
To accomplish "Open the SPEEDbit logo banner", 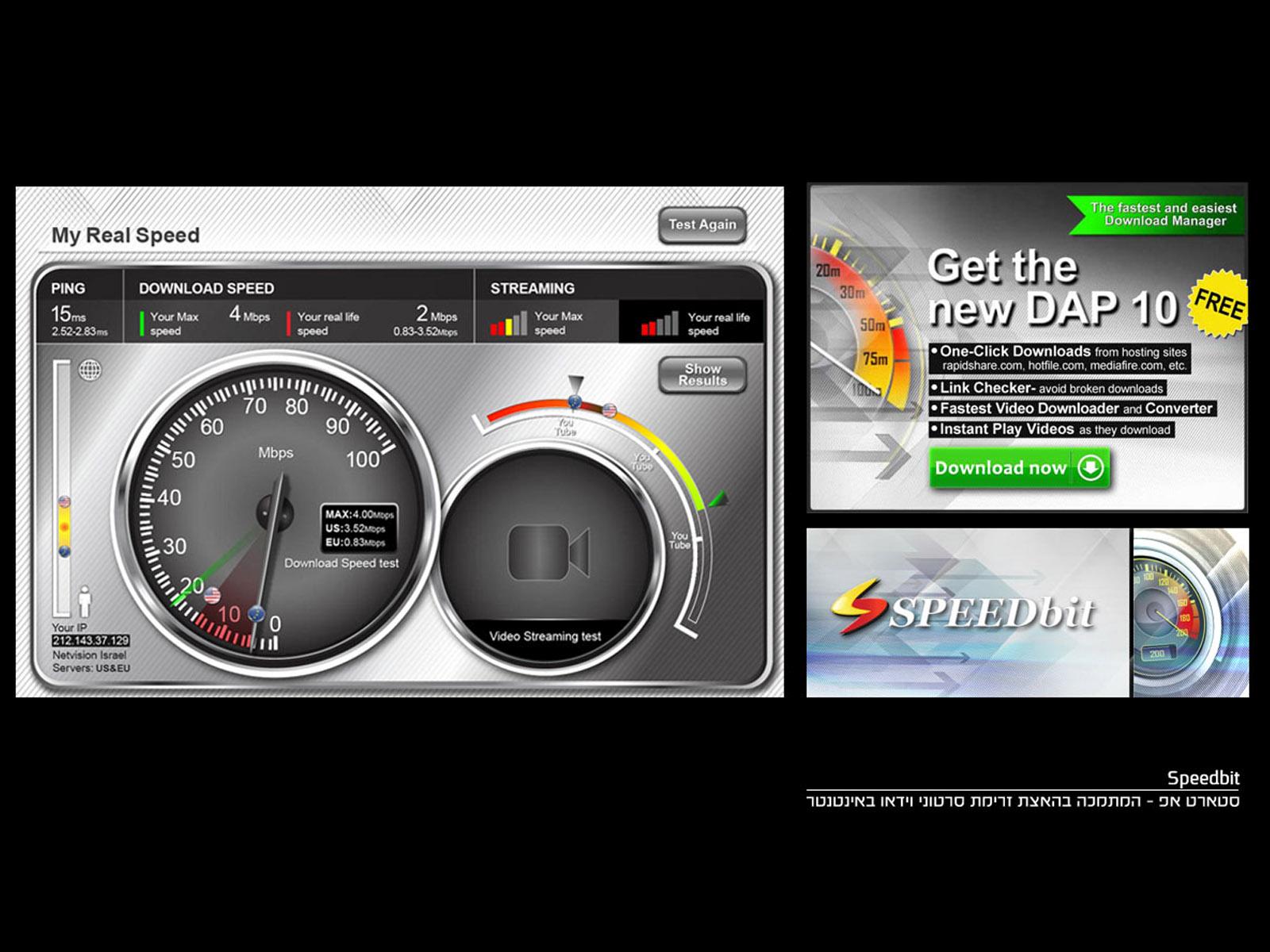I will click(968, 612).
